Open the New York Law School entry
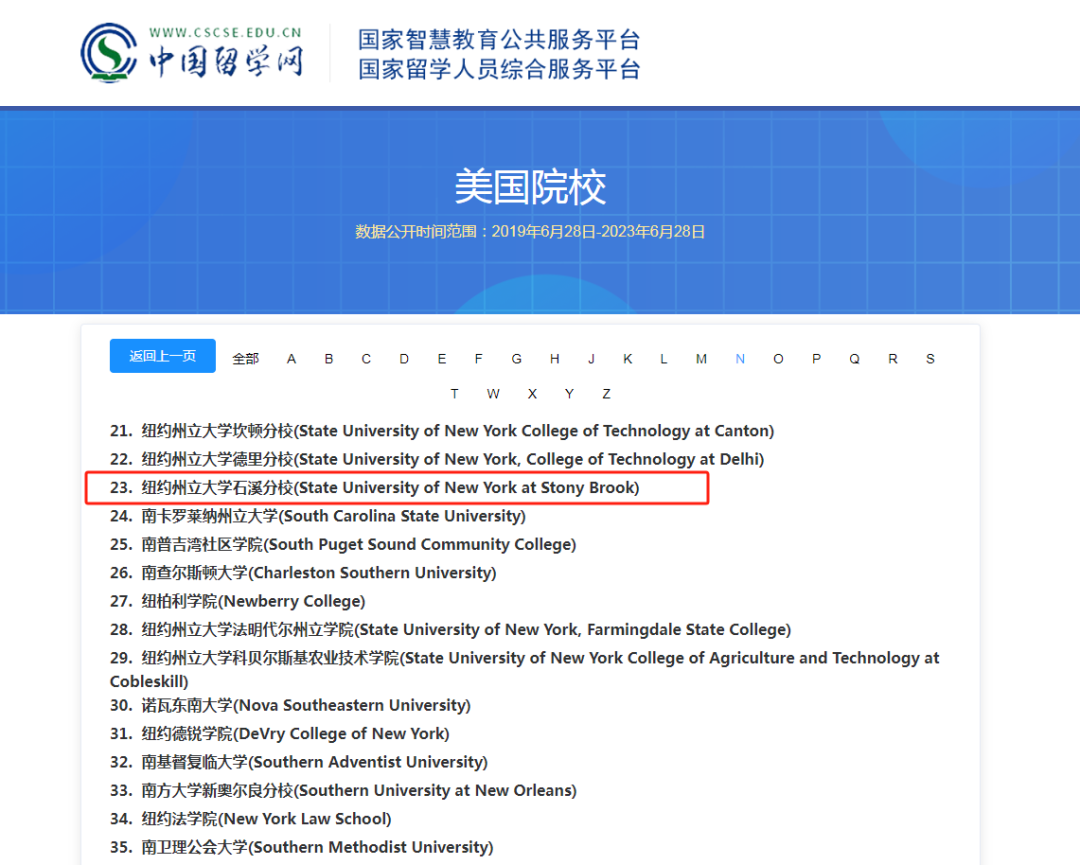Viewport: 1080px width, 865px height. (x=266, y=819)
